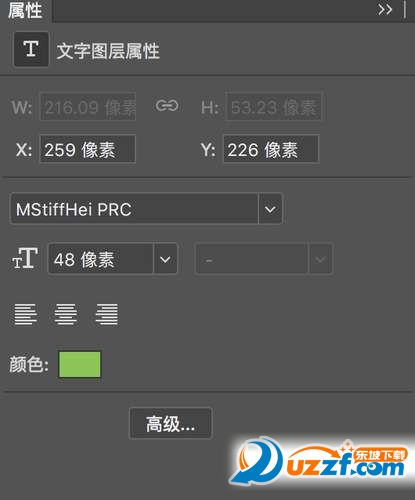
Task: Open the disabled font style dropdown
Action: (263, 259)
